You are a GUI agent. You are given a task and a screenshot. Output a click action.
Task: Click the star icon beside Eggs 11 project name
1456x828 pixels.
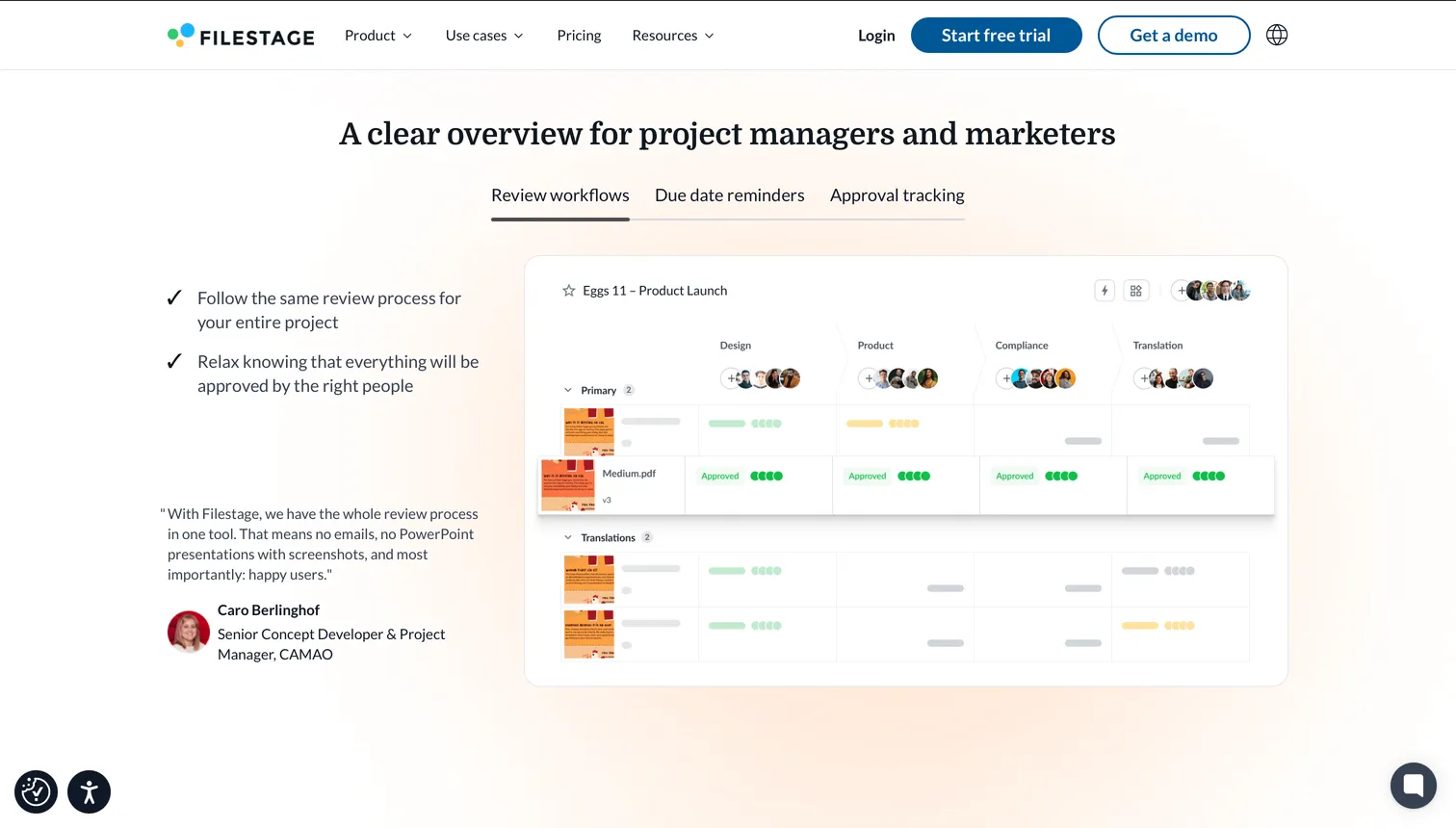pos(568,290)
